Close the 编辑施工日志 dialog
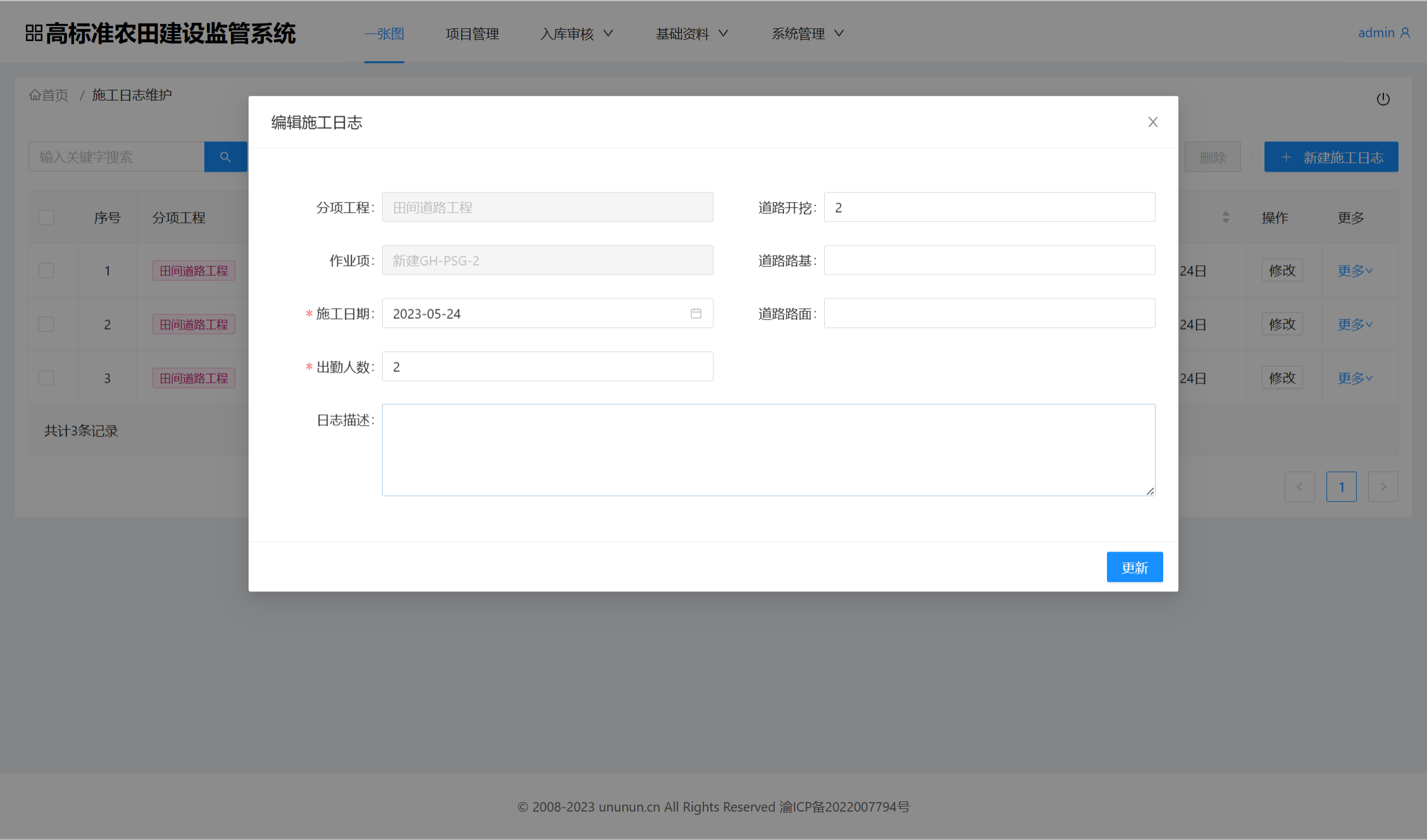 tap(1152, 122)
